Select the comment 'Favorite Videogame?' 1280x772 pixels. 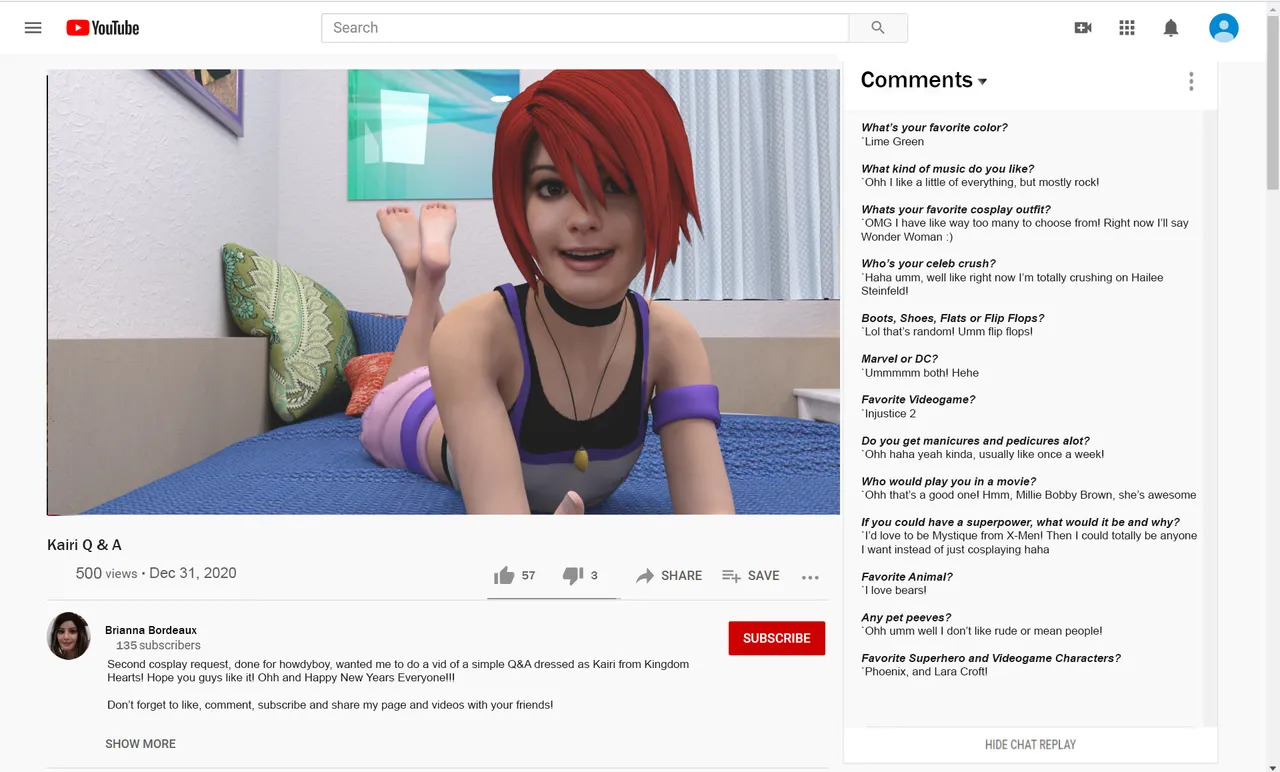click(x=918, y=400)
